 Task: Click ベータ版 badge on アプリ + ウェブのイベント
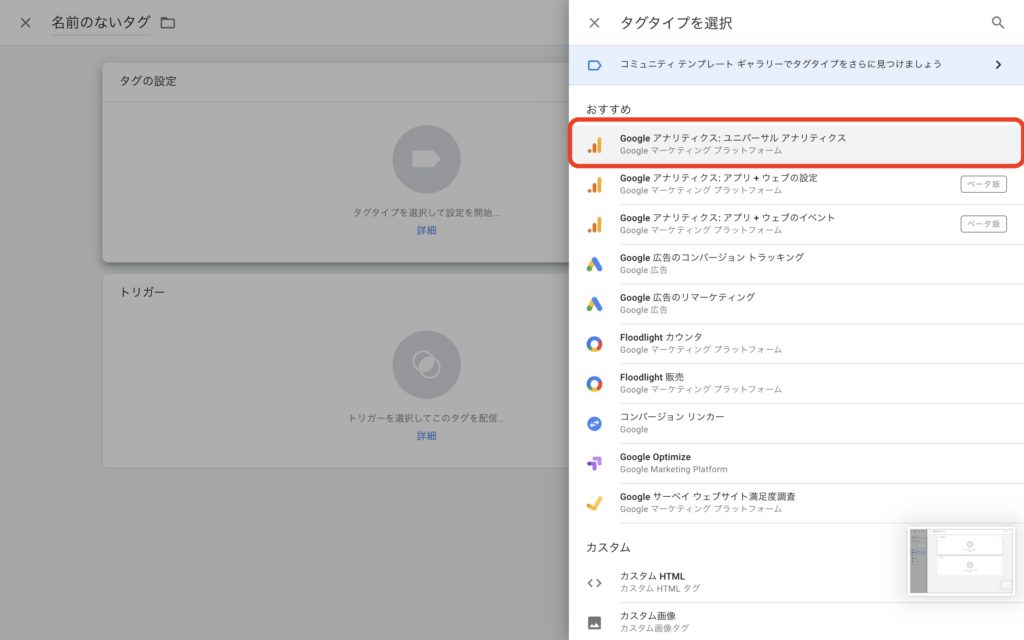click(983, 224)
